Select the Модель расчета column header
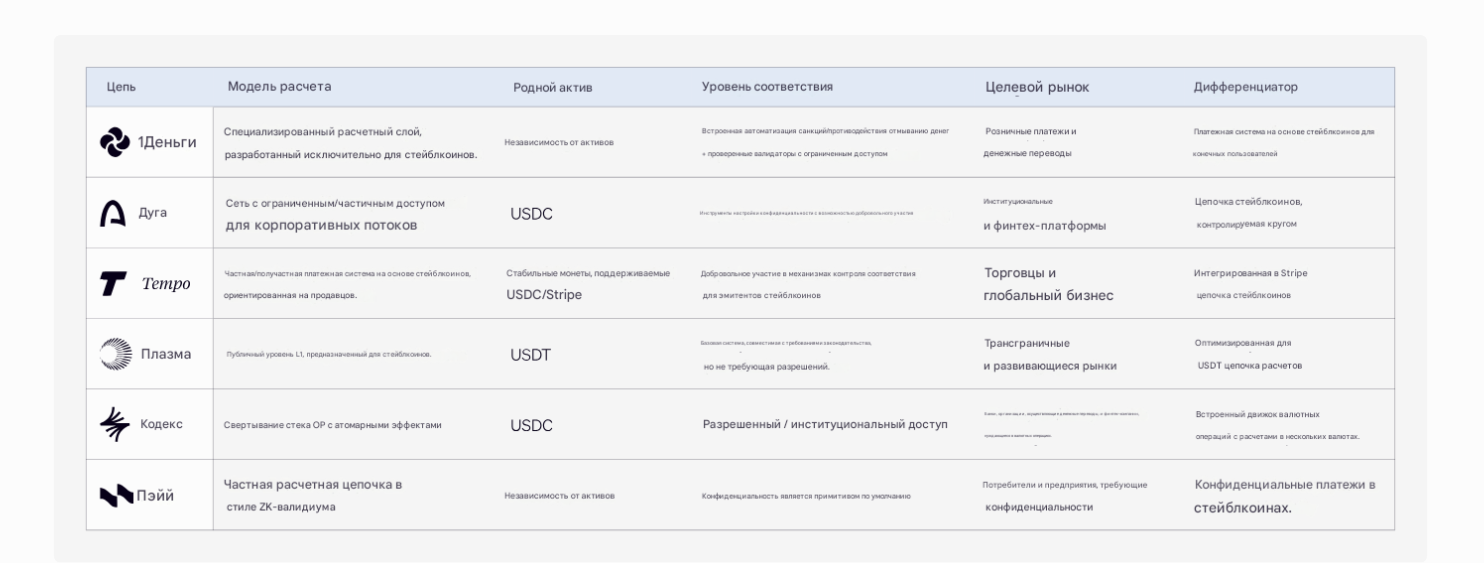This screenshot has height=563, width=1484. click(279, 87)
